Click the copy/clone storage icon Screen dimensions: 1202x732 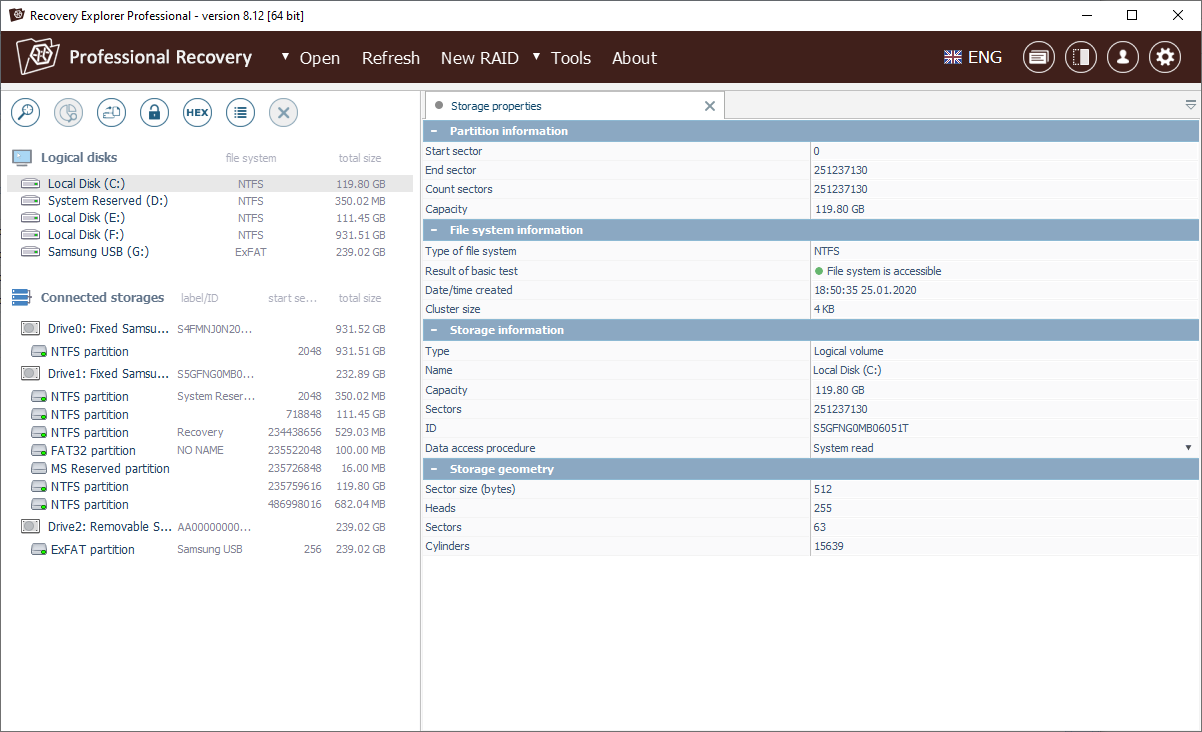tap(111, 112)
